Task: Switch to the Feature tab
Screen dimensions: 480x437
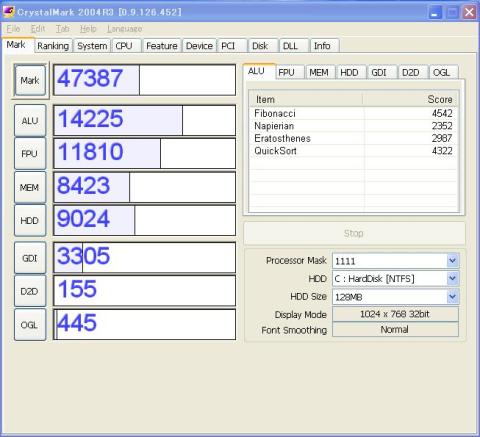Action: [x=162, y=46]
